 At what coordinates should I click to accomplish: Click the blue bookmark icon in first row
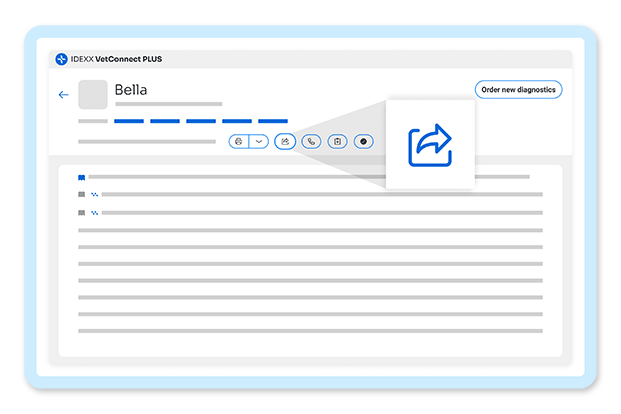click(82, 177)
